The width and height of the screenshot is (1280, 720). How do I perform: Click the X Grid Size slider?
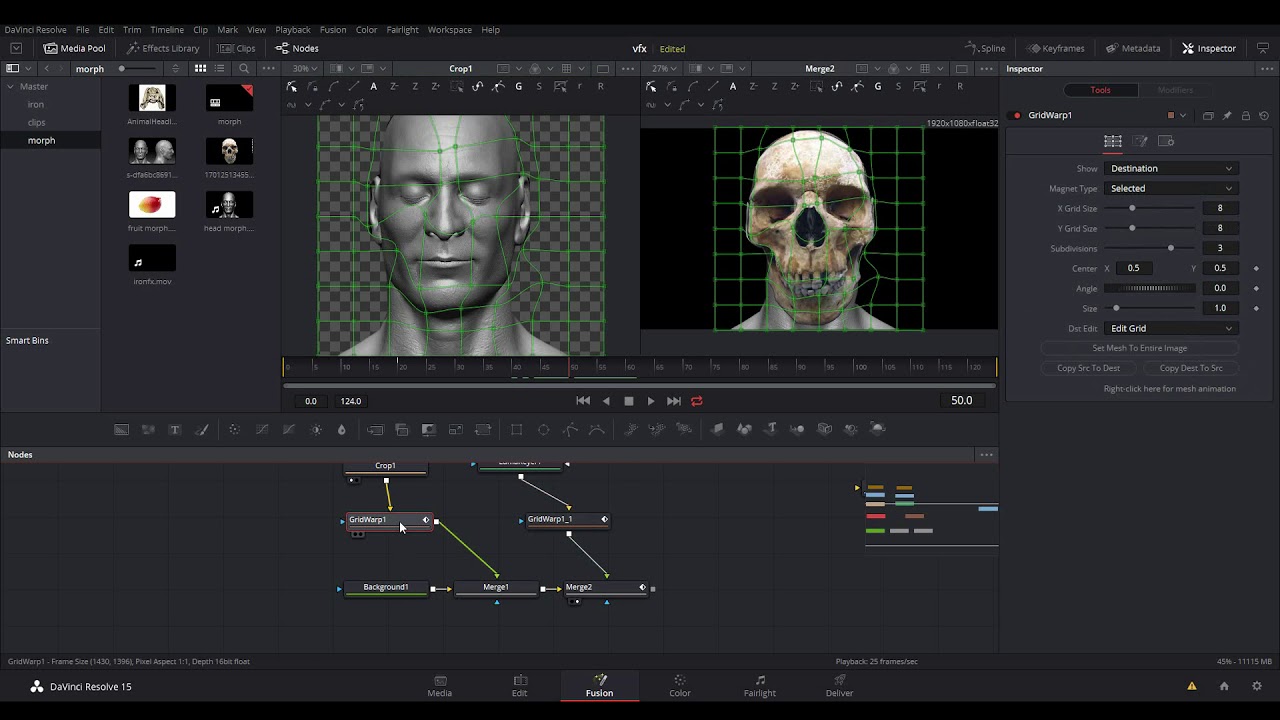point(1148,208)
